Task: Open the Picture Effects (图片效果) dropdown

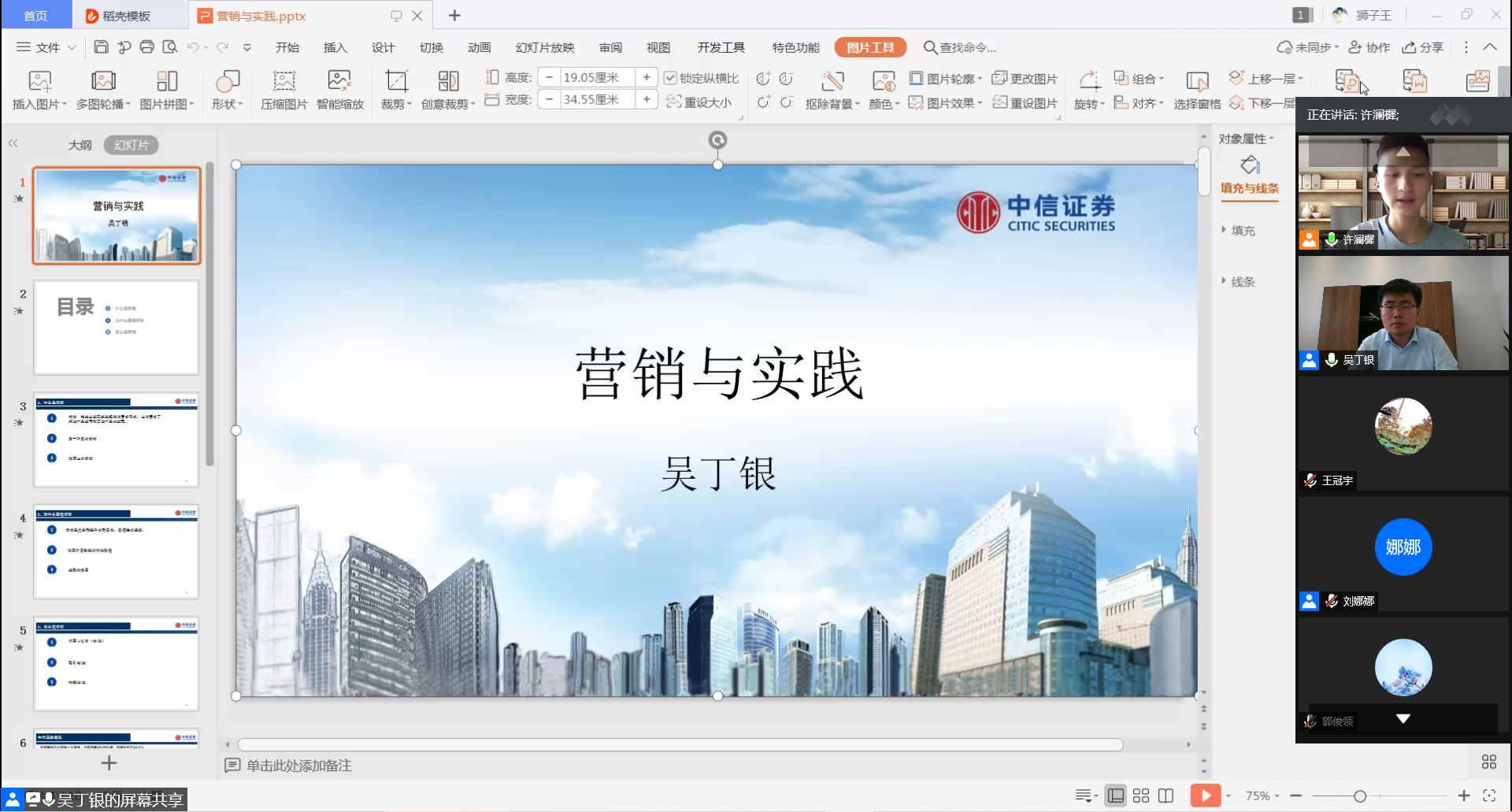Action: [x=946, y=103]
